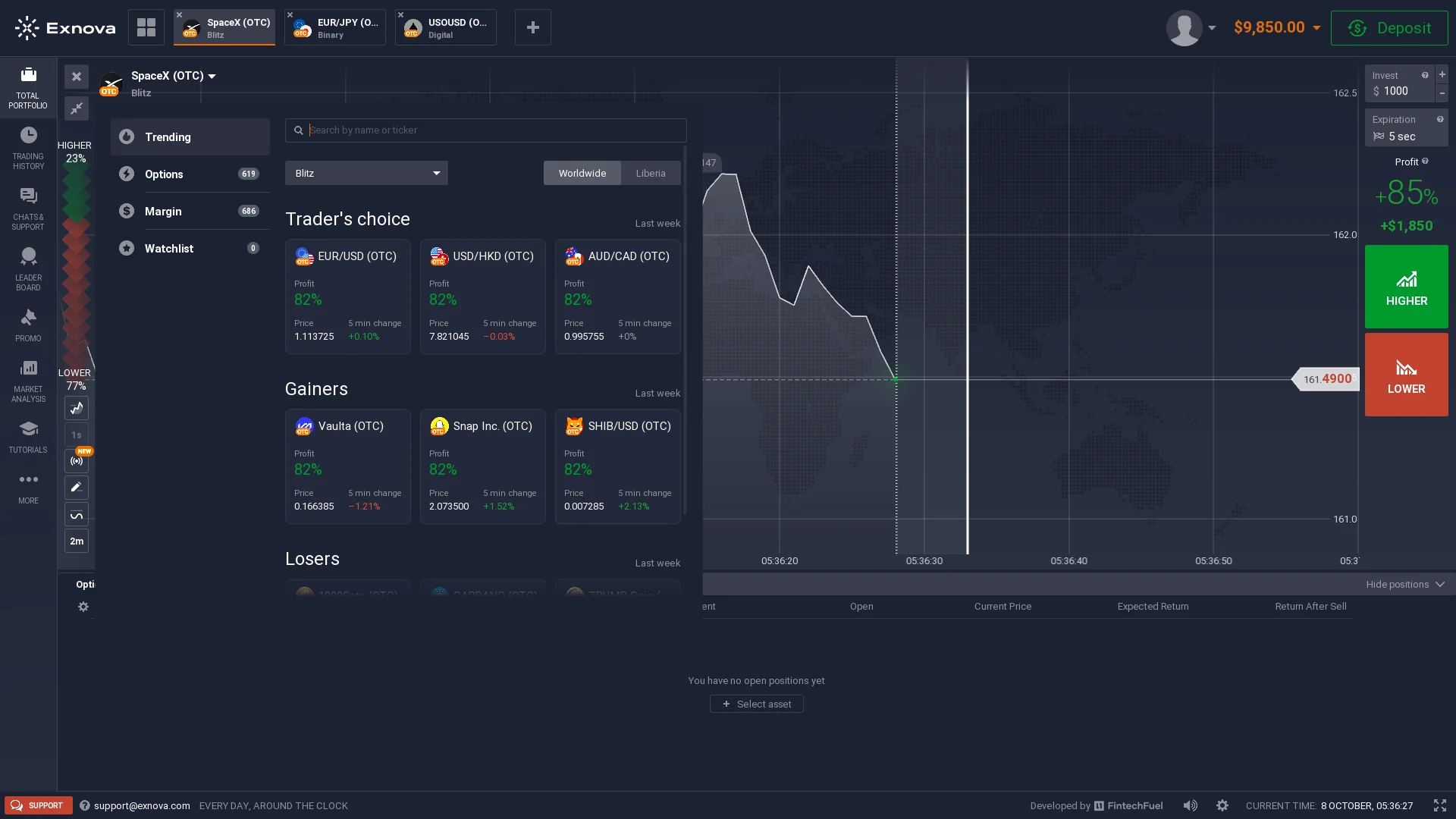Open the chart type tool icon
1456x819 pixels.
point(77,408)
